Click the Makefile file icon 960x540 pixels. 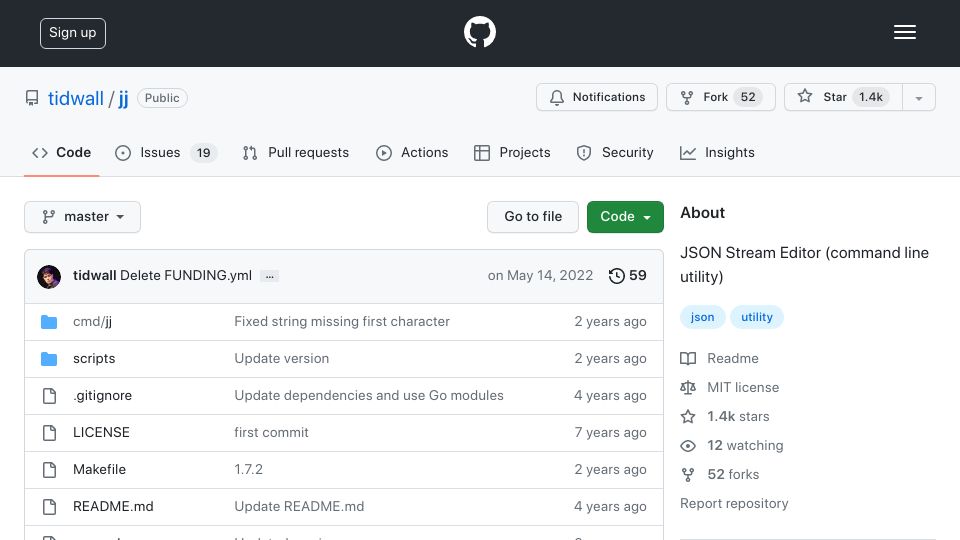(x=50, y=470)
